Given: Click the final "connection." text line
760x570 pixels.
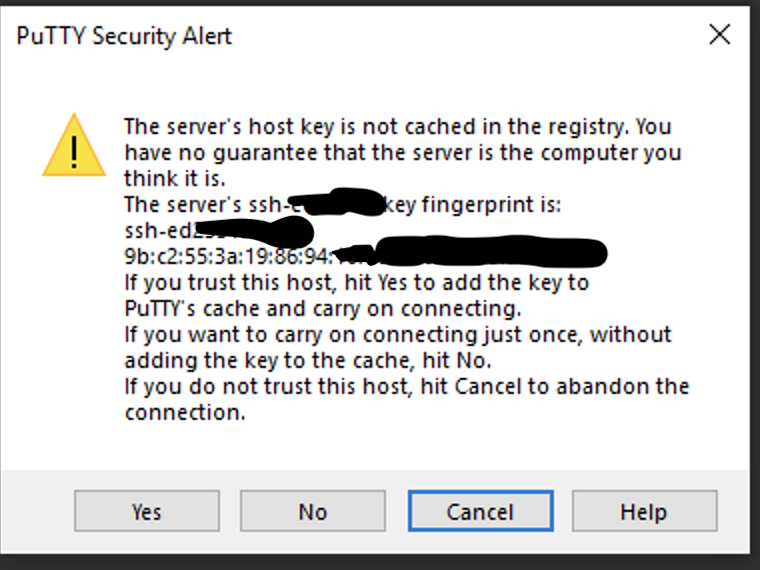Looking at the screenshot, I should pyautogui.click(x=184, y=413).
